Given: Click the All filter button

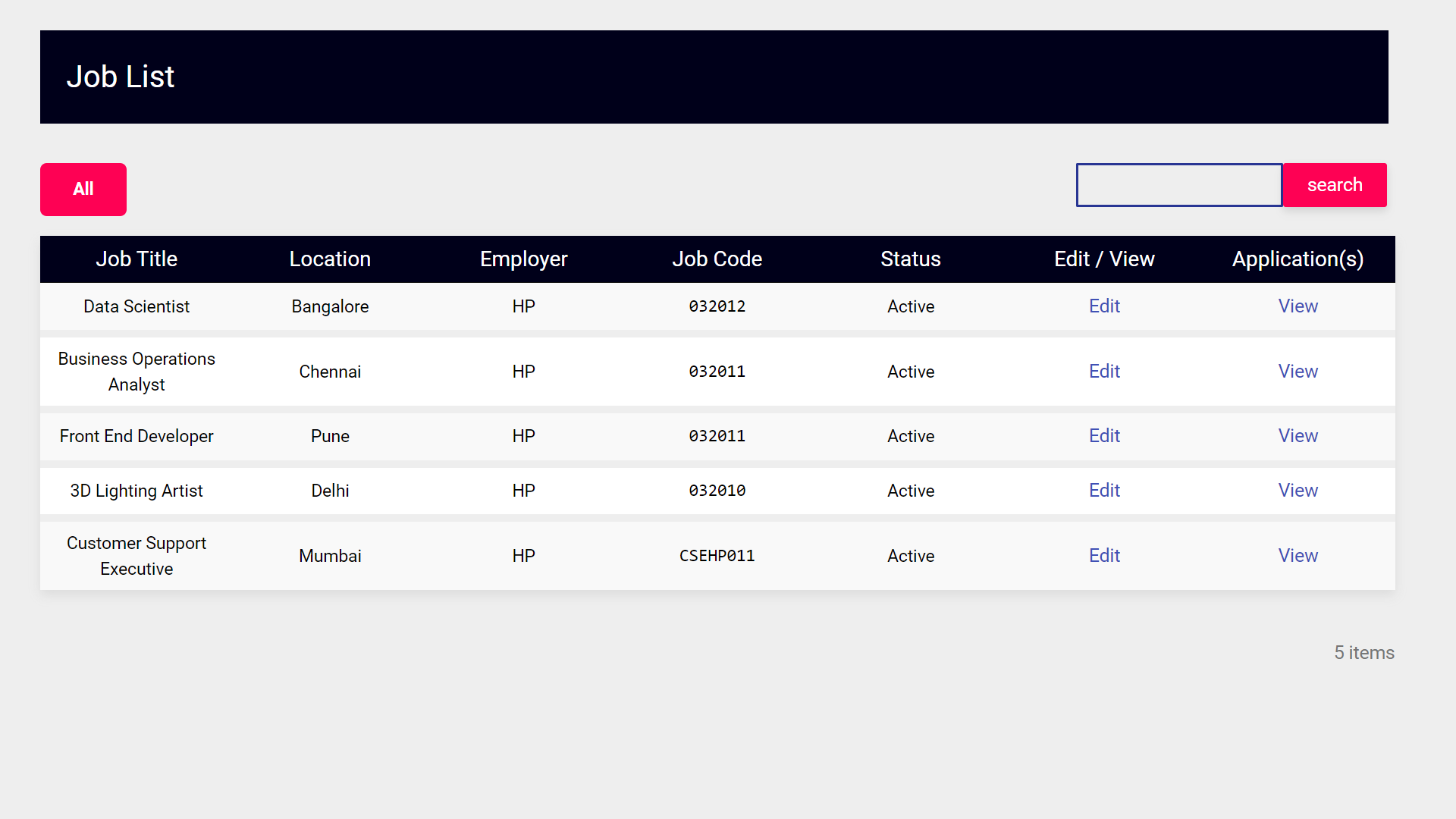Looking at the screenshot, I should tap(83, 189).
